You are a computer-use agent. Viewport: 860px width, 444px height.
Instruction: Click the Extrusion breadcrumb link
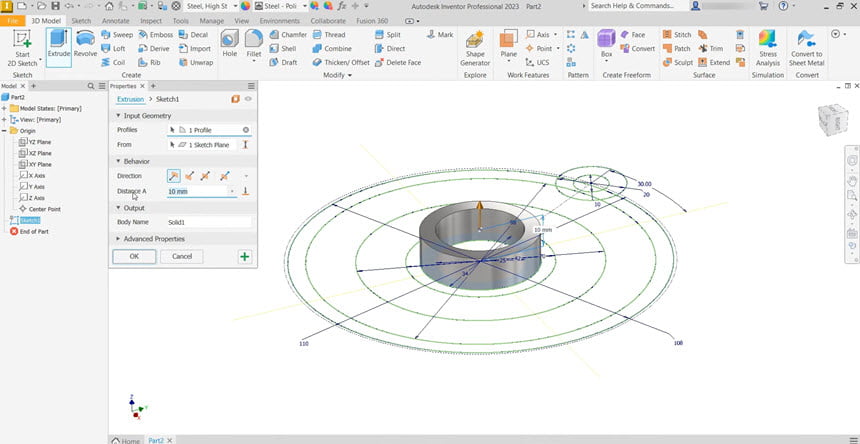point(131,99)
